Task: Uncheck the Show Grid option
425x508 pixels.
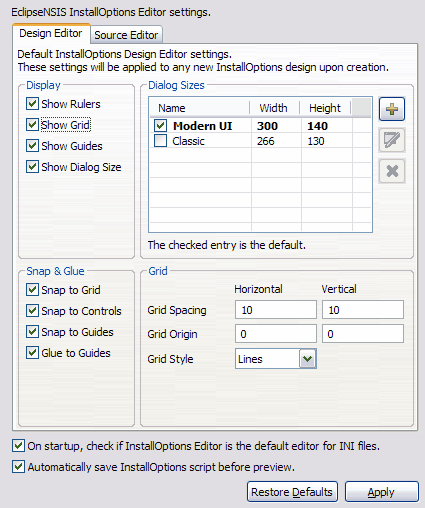Action: tap(32, 125)
